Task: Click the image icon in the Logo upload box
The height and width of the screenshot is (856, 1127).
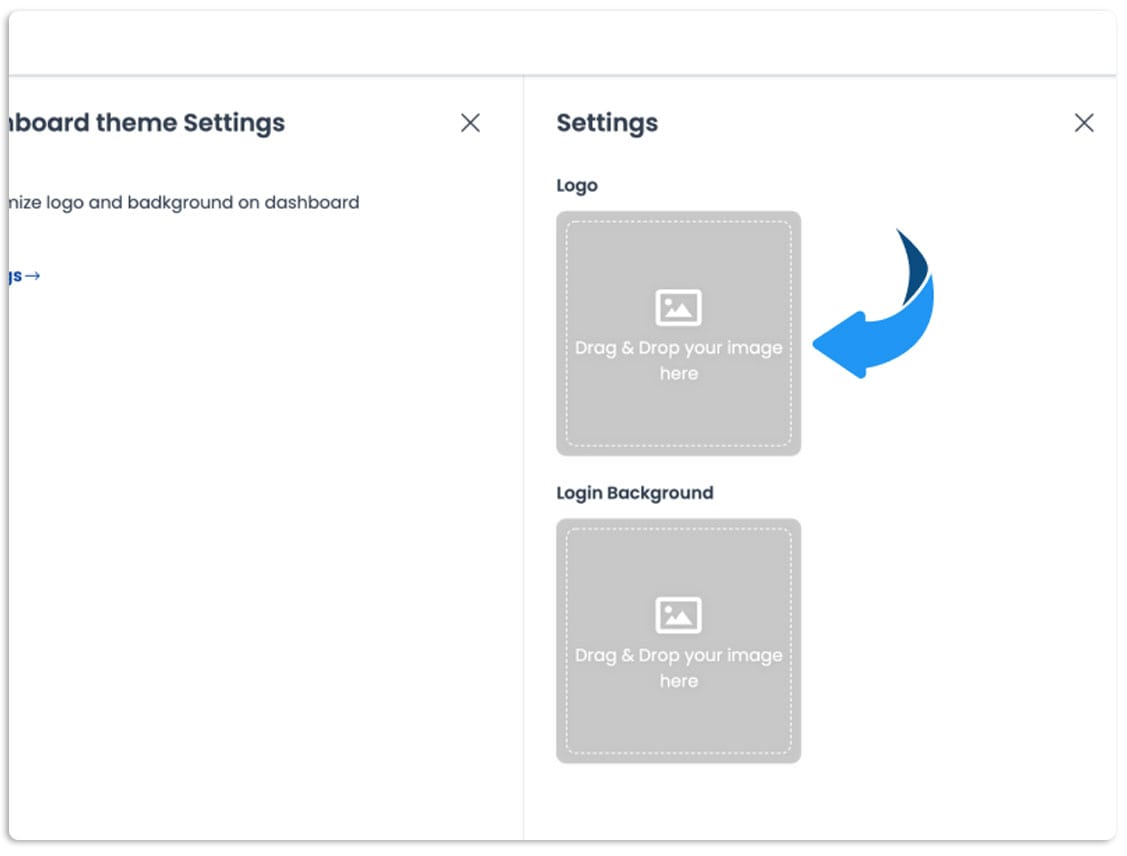Action: (x=678, y=308)
